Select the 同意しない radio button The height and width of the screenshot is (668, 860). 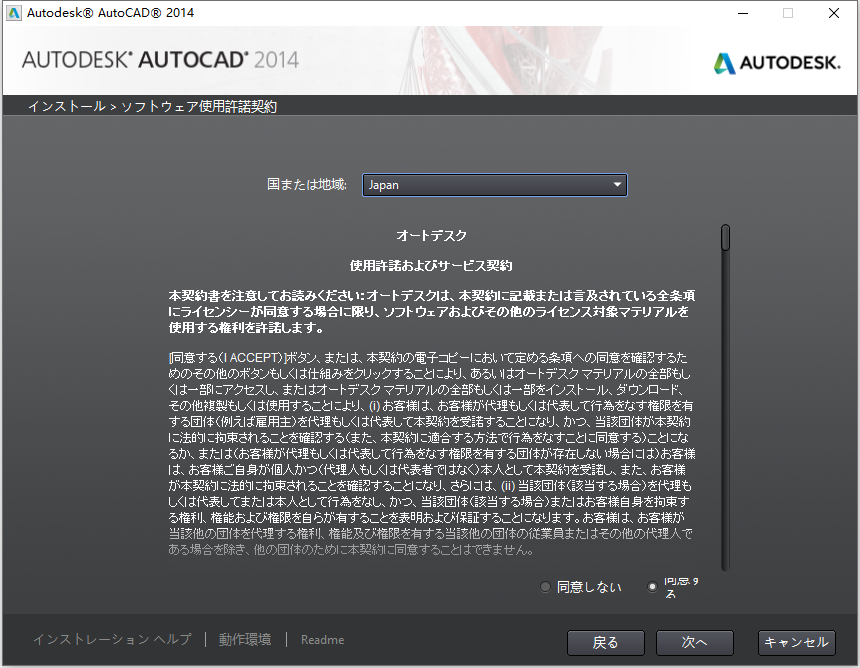click(x=545, y=587)
